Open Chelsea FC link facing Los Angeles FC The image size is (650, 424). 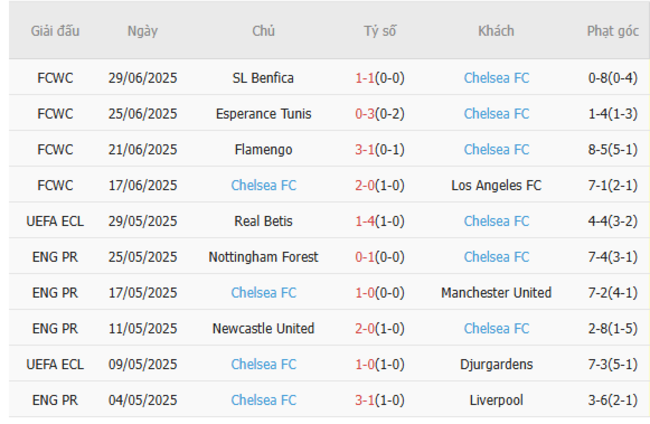pyautogui.click(x=263, y=185)
